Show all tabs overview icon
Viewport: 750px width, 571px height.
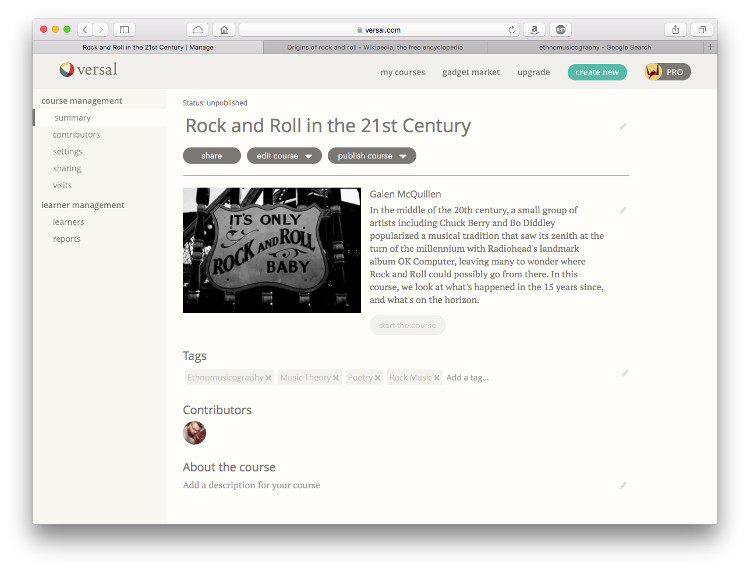(702, 30)
